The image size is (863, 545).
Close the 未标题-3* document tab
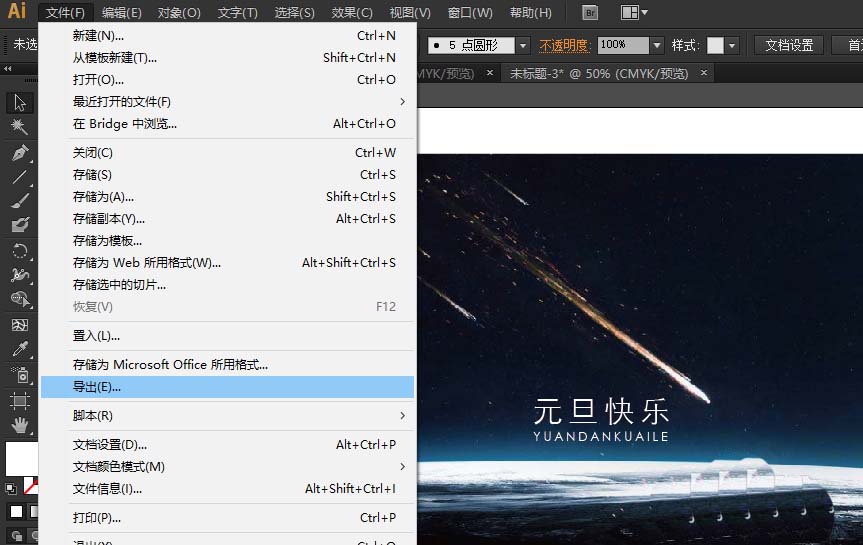point(703,72)
